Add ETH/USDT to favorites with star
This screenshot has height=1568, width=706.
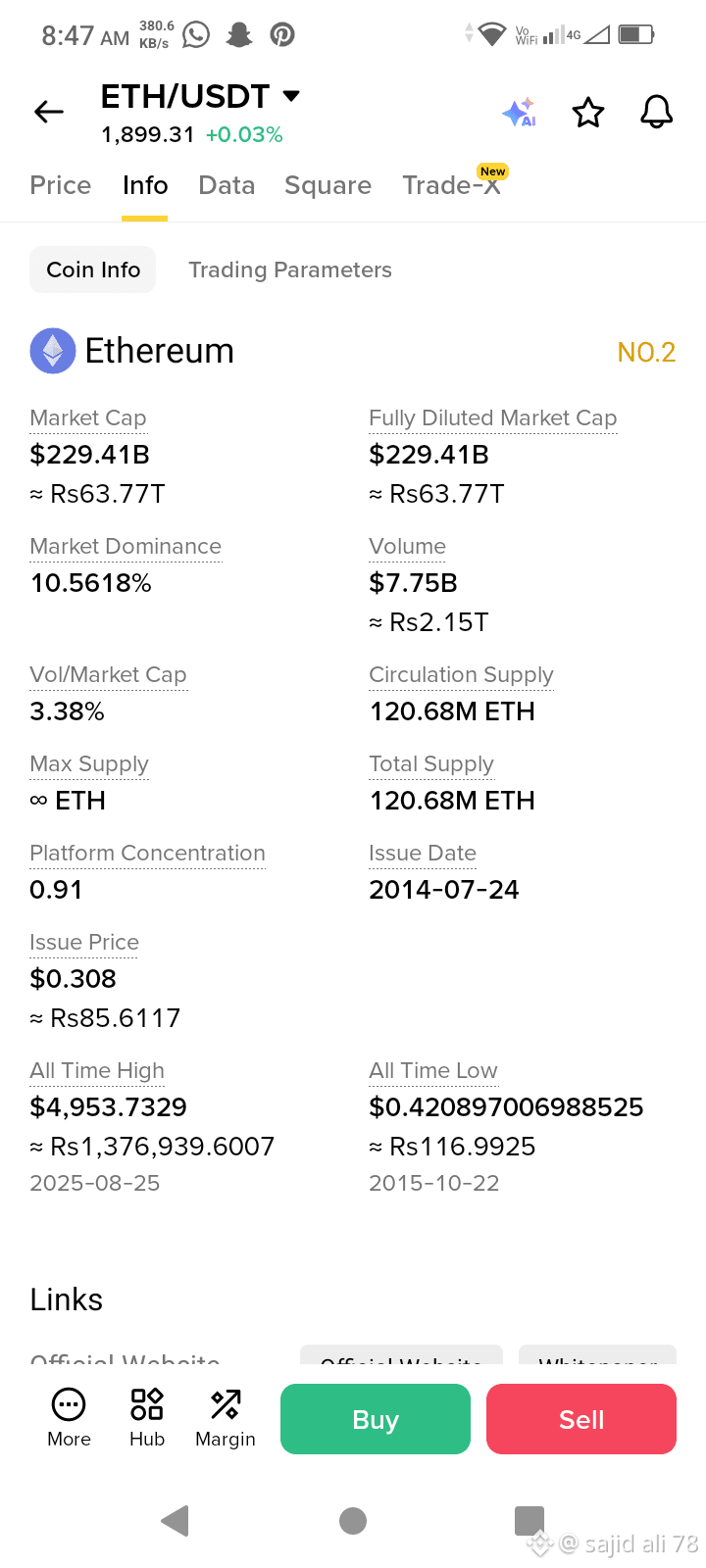588,113
